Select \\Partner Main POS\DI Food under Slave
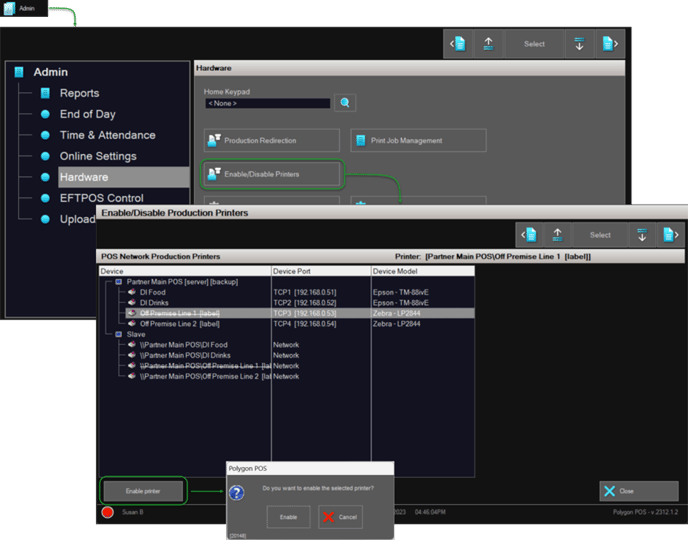This screenshot has width=688, height=540. tap(183, 345)
